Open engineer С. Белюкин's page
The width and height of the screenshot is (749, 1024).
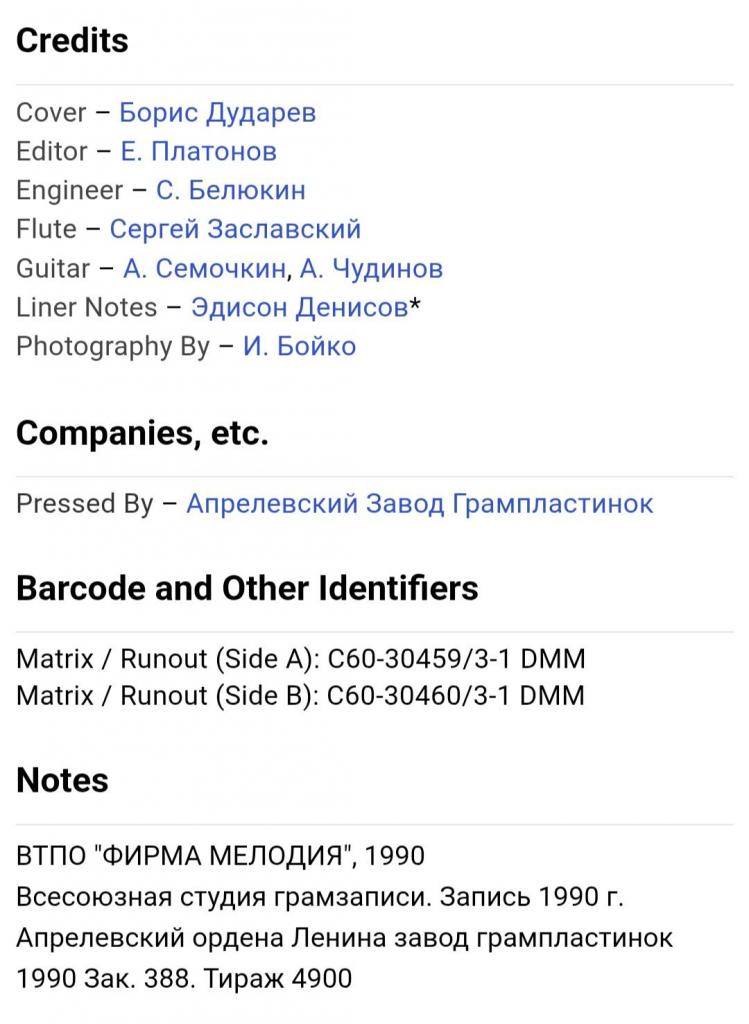point(231,190)
